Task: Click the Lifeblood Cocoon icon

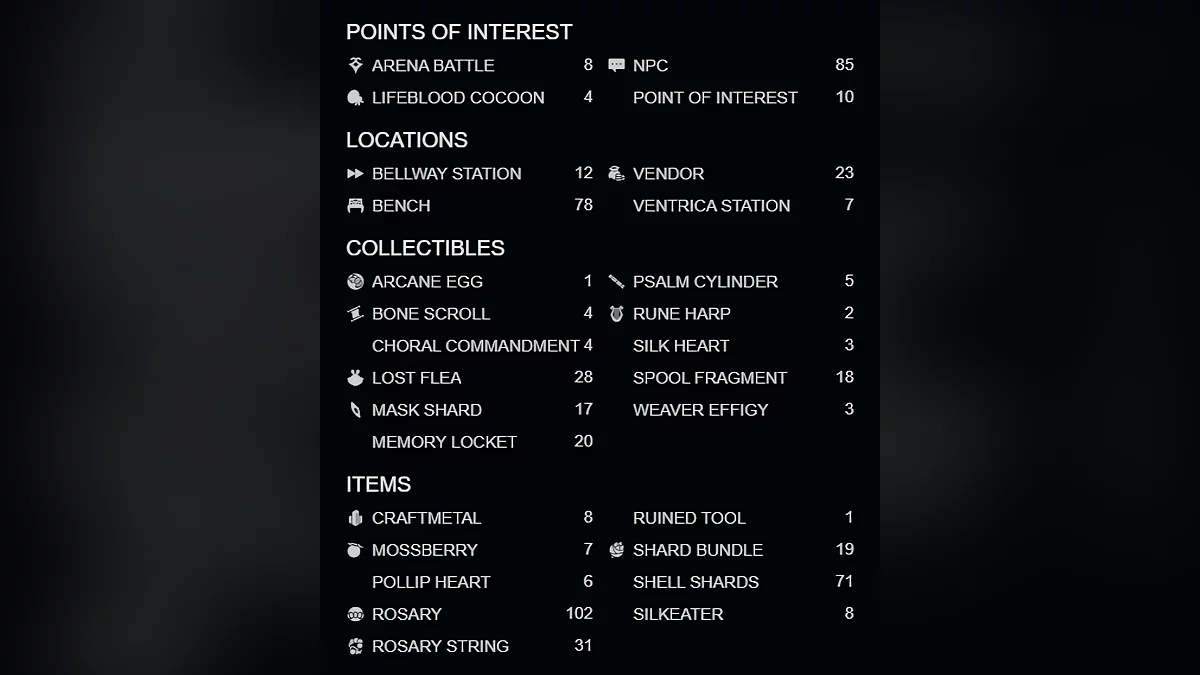Action: point(355,97)
